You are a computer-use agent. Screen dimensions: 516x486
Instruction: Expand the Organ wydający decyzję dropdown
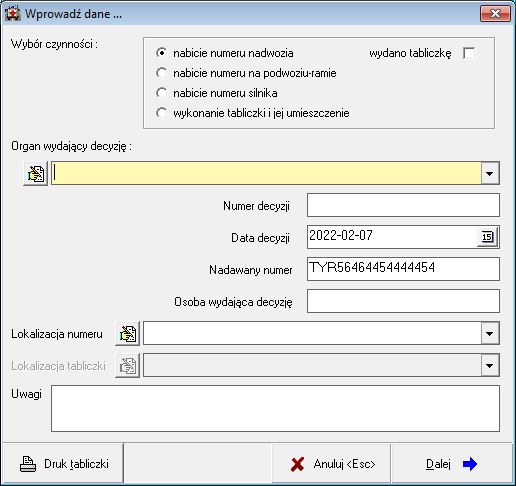pyautogui.click(x=490, y=173)
